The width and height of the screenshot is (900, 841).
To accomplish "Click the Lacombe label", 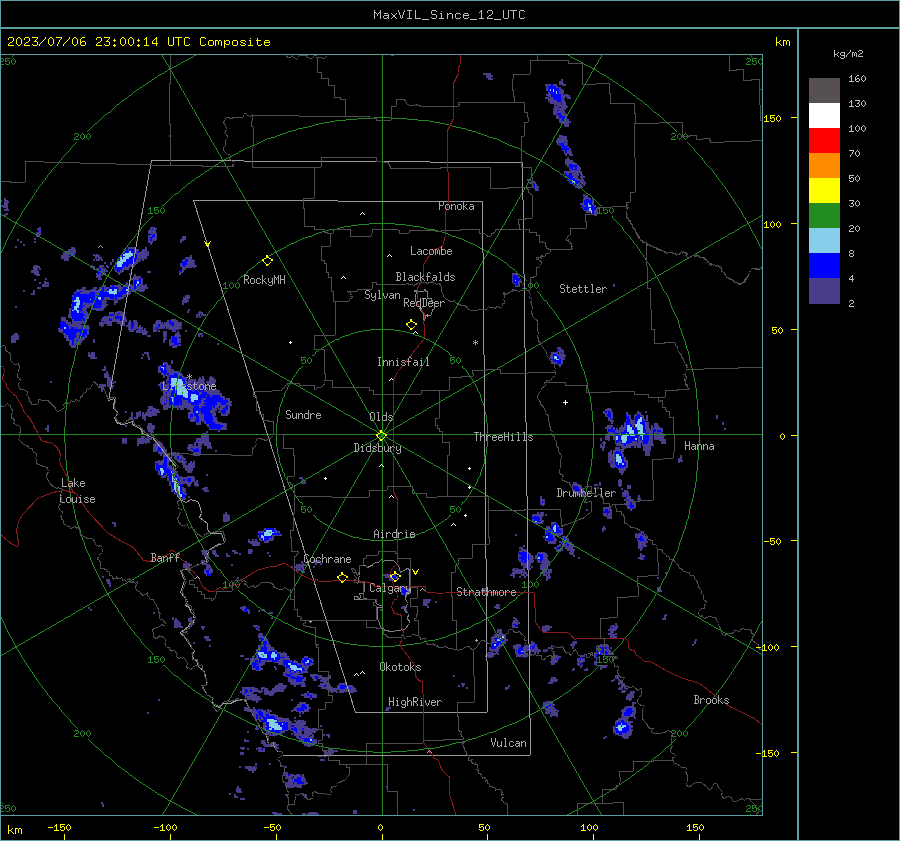I will tap(431, 251).
